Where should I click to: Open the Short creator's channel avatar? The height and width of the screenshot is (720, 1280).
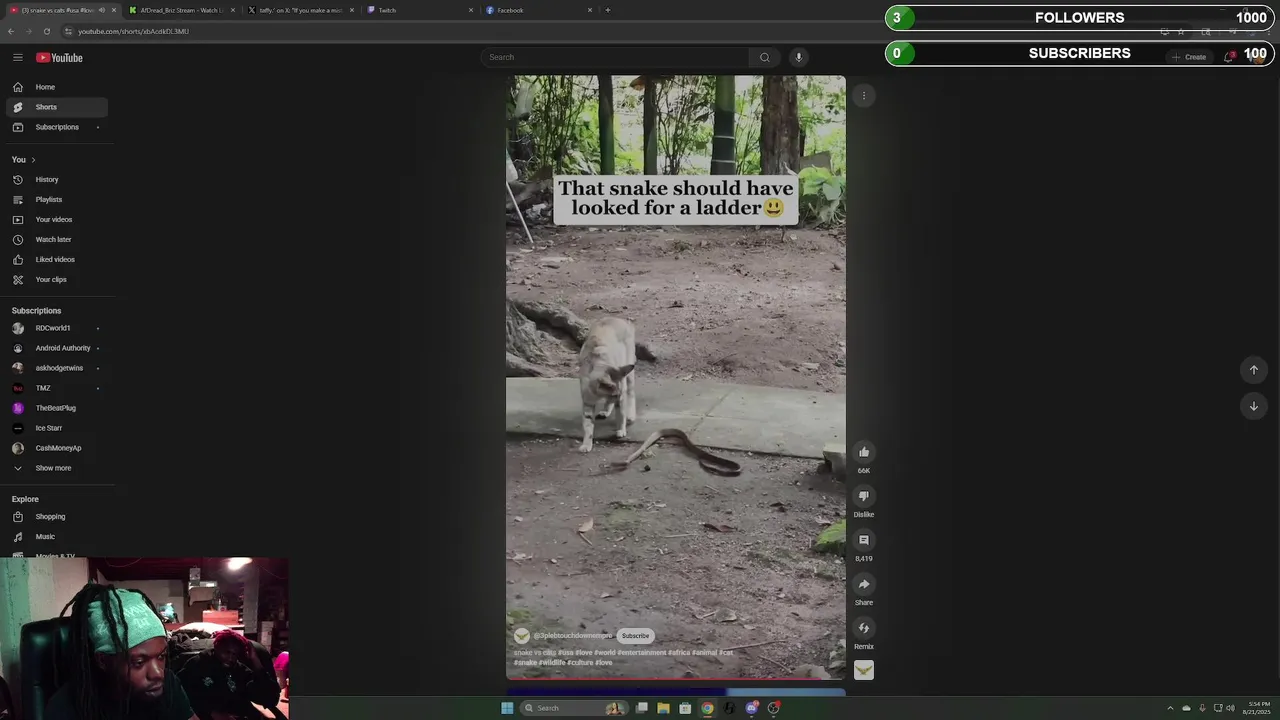(x=522, y=636)
